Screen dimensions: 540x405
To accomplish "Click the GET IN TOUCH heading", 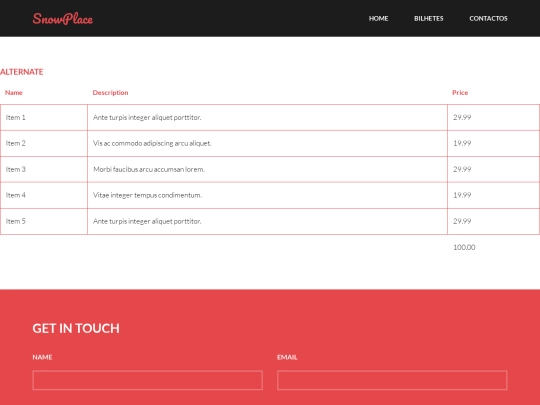I will (76, 329).
